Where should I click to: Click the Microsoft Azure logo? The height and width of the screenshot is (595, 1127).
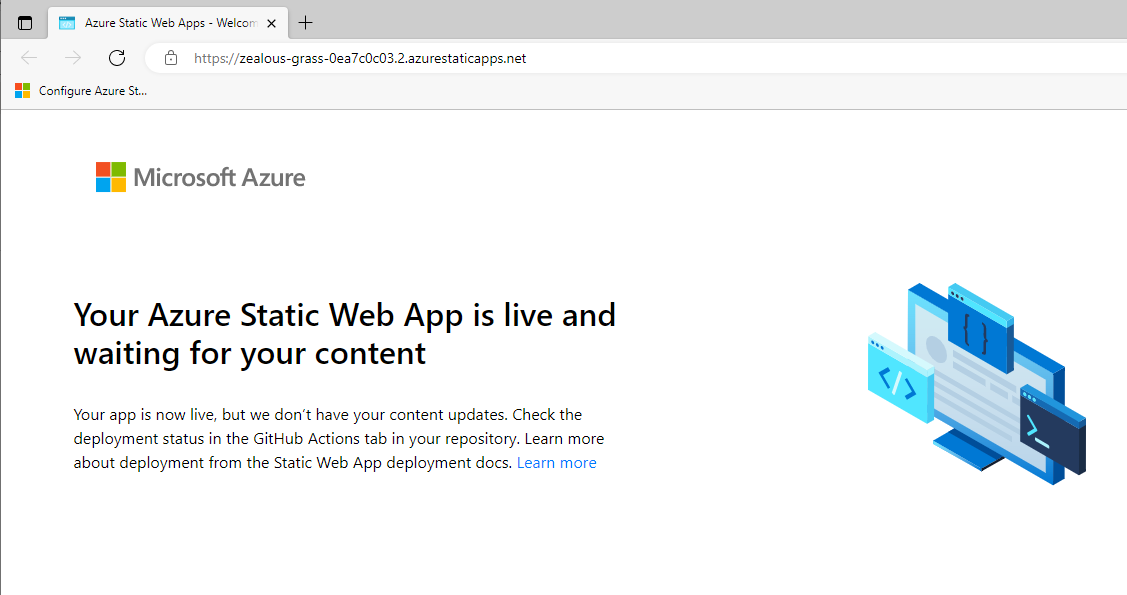click(x=201, y=177)
